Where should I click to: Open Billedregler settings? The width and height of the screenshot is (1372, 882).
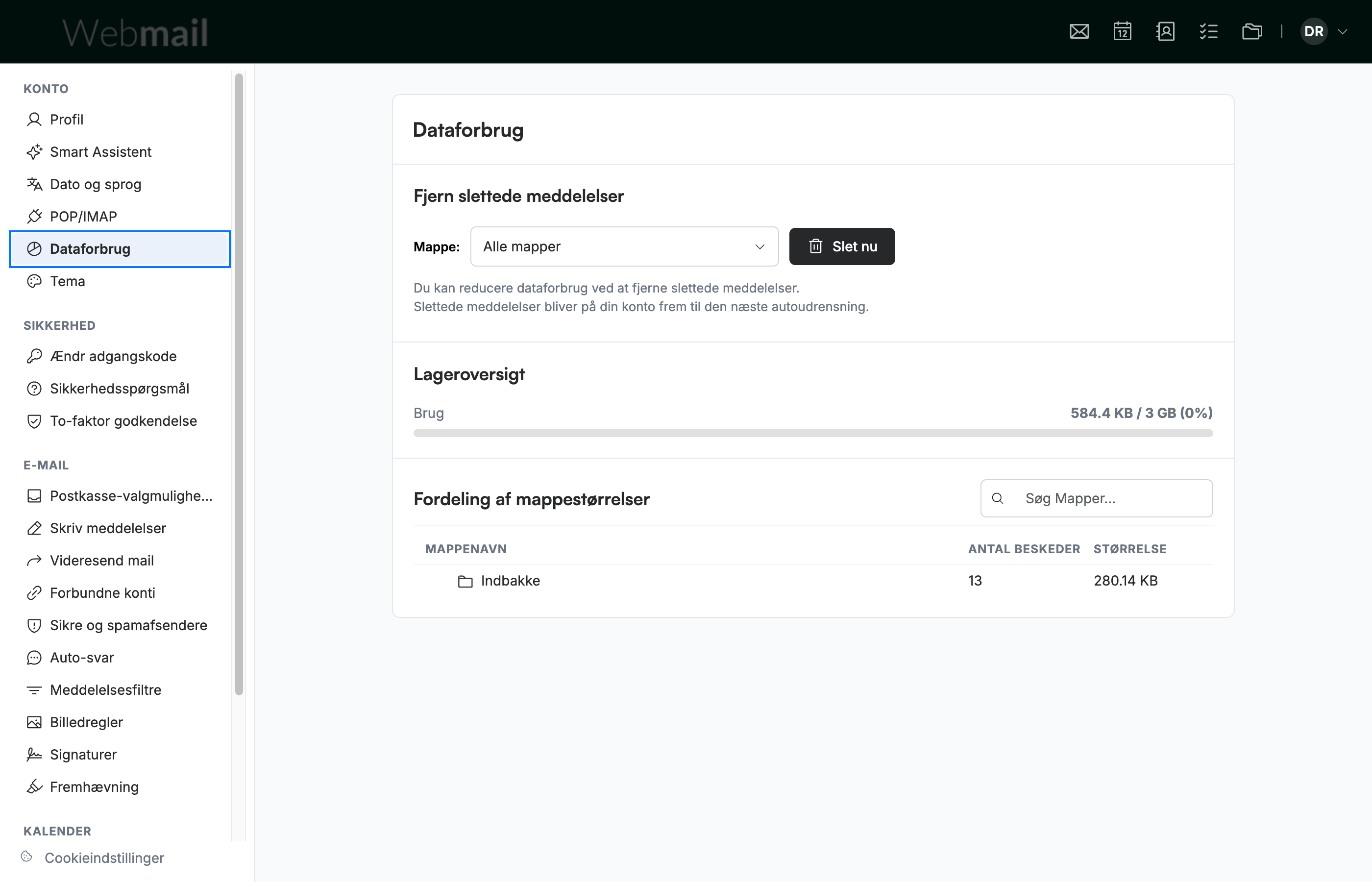point(120,722)
